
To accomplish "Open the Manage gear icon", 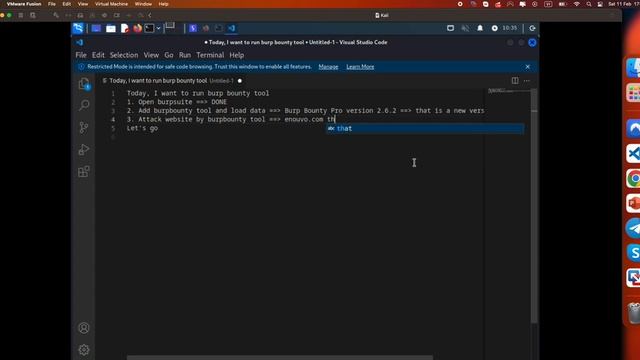I will [84, 350].
